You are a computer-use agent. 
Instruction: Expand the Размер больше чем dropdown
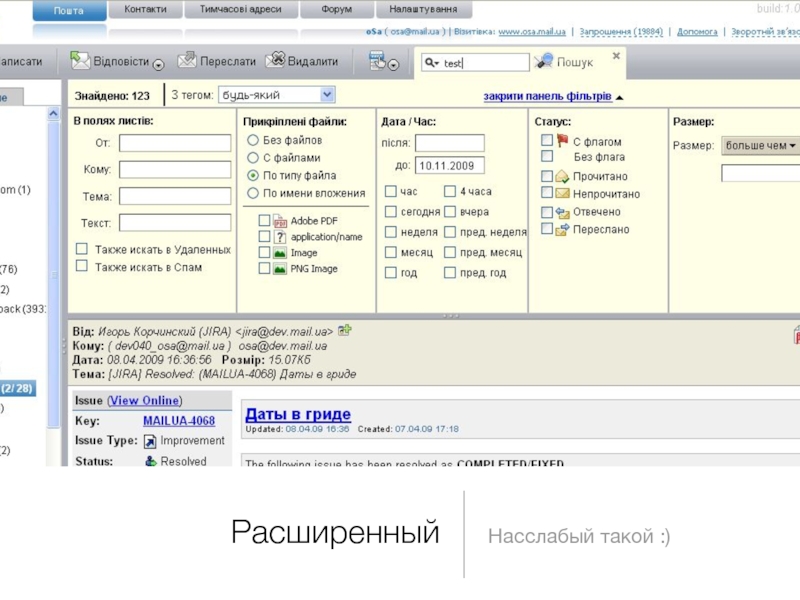tap(761, 146)
